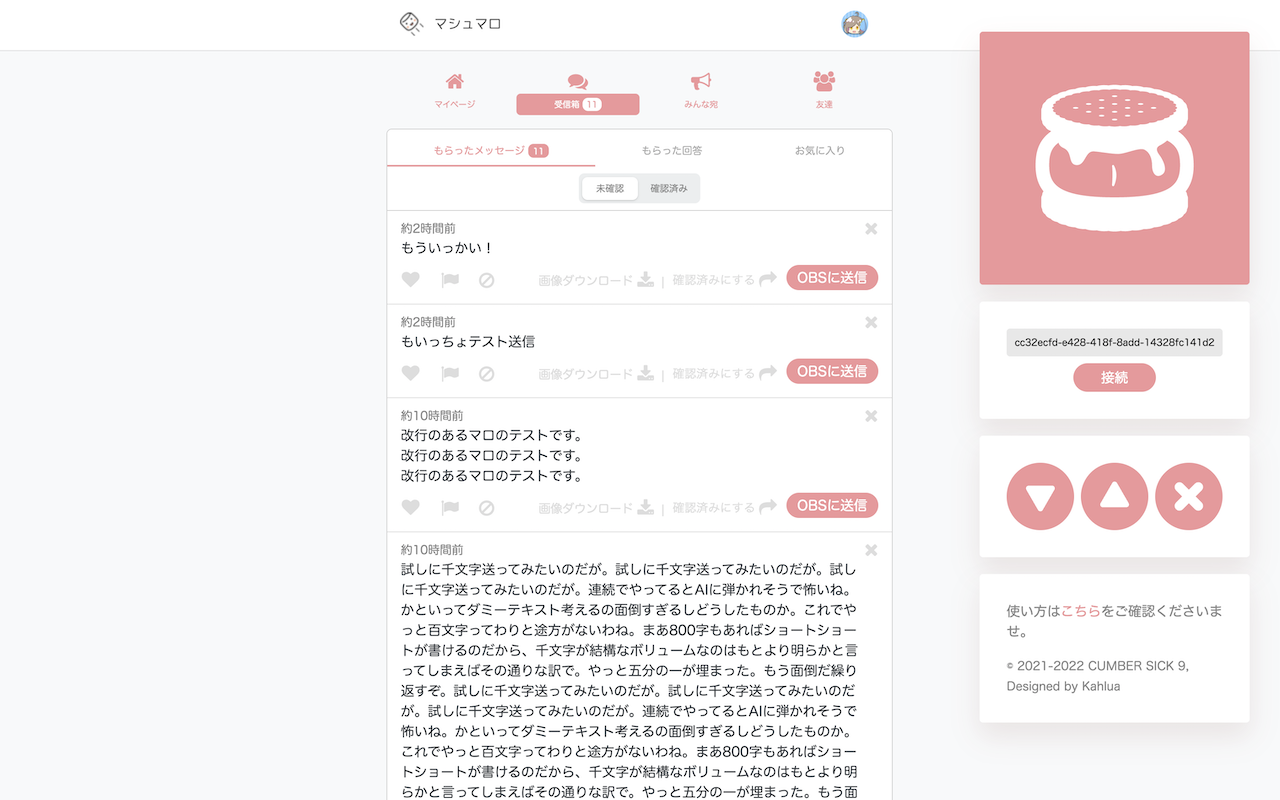1280x800 pixels.
Task: Select the 未確認 filter
Action: [x=609, y=188]
